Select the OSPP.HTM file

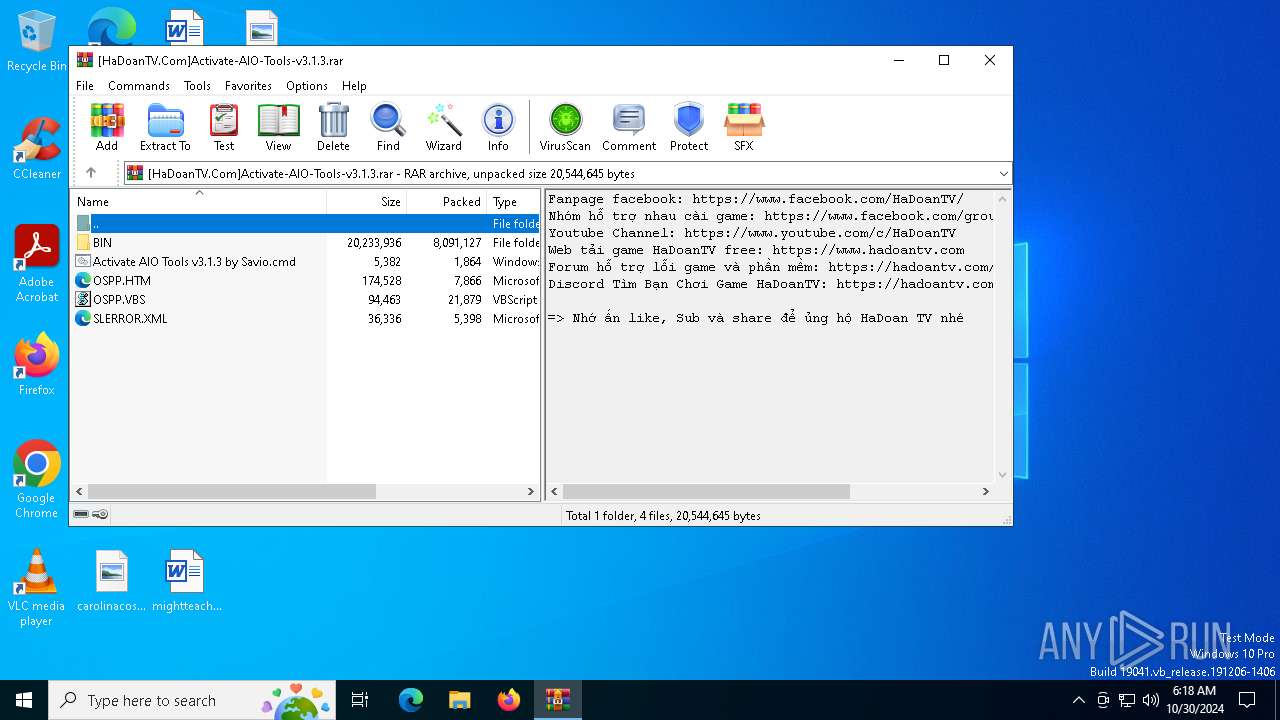click(x=306, y=281)
